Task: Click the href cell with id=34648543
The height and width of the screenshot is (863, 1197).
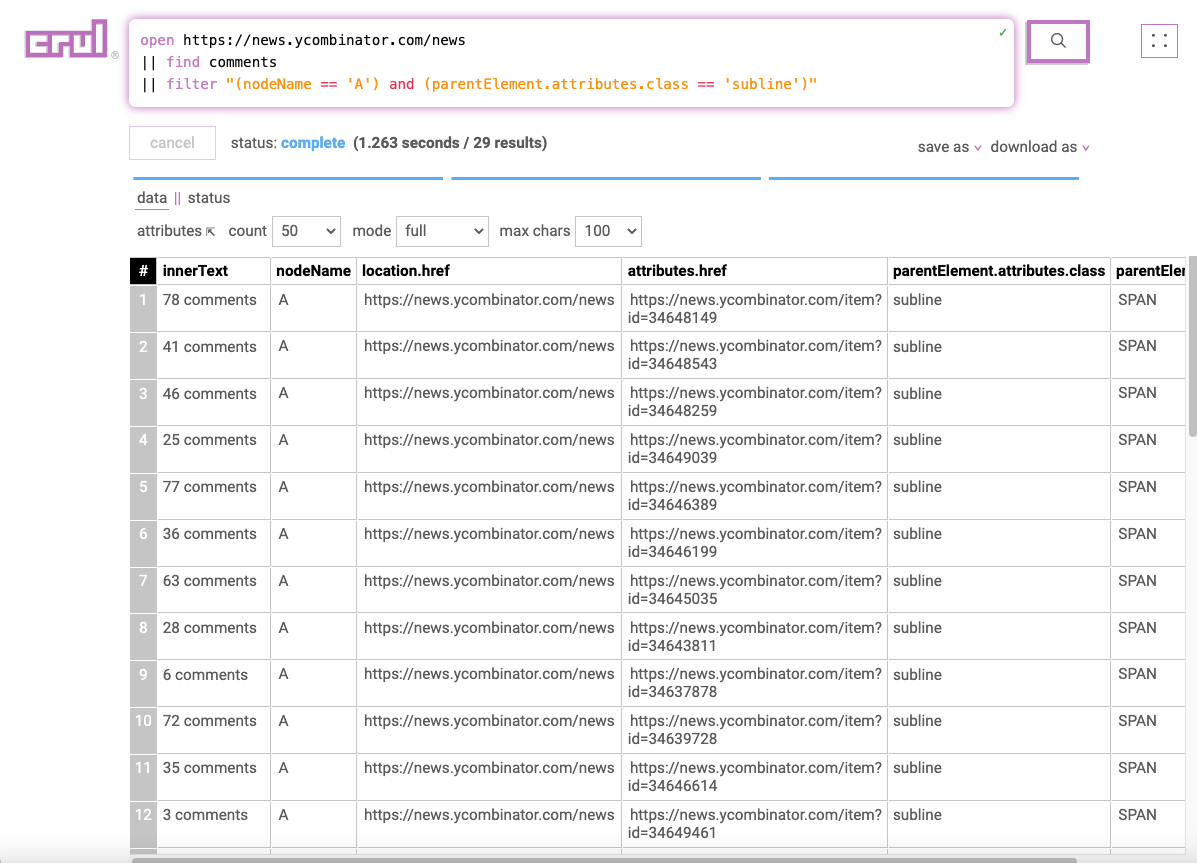Action: click(754, 355)
